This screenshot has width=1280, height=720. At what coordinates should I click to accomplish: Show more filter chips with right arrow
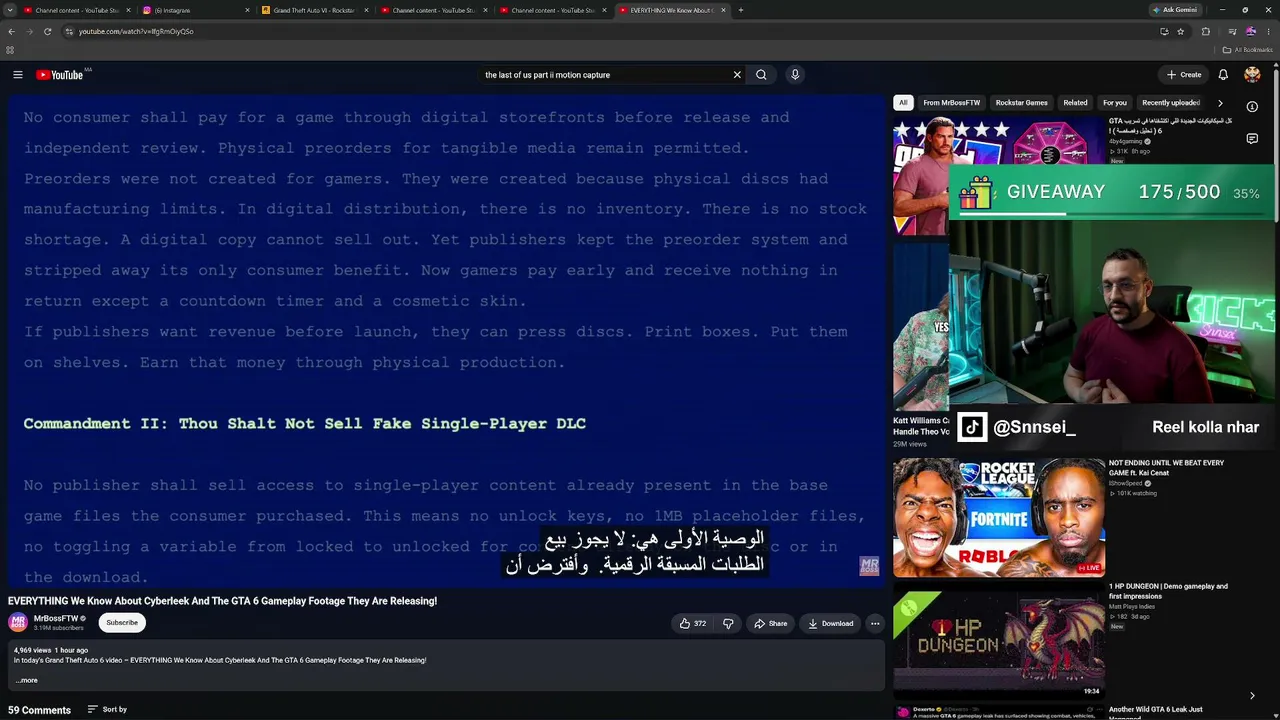1220,103
